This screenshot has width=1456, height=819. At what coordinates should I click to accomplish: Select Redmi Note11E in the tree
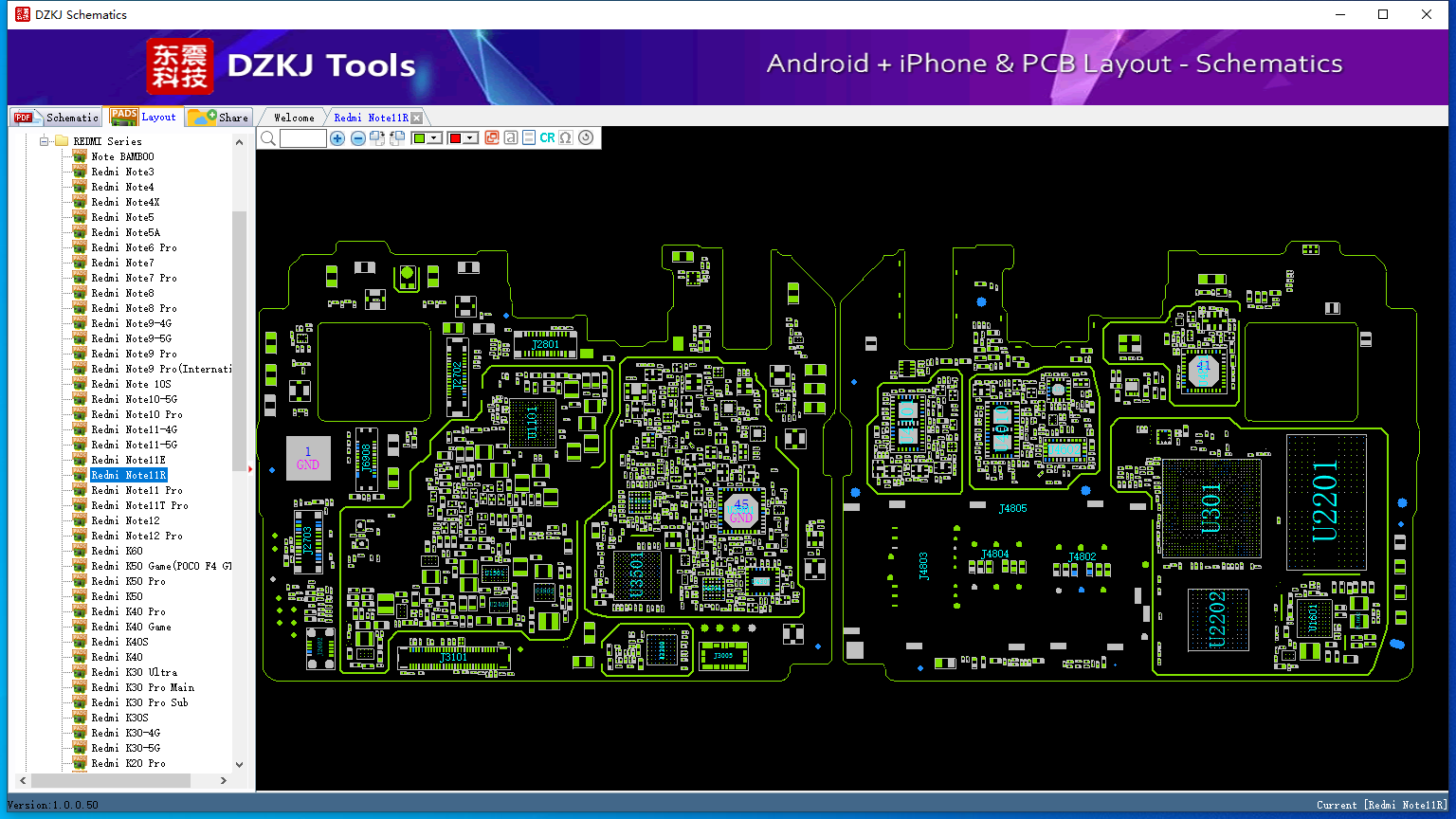click(x=129, y=460)
